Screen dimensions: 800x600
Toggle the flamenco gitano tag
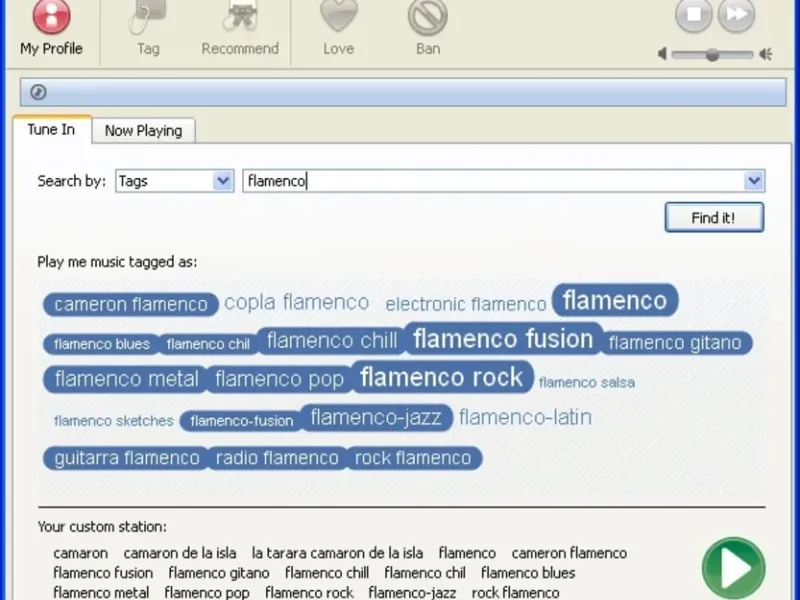pos(674,342)
